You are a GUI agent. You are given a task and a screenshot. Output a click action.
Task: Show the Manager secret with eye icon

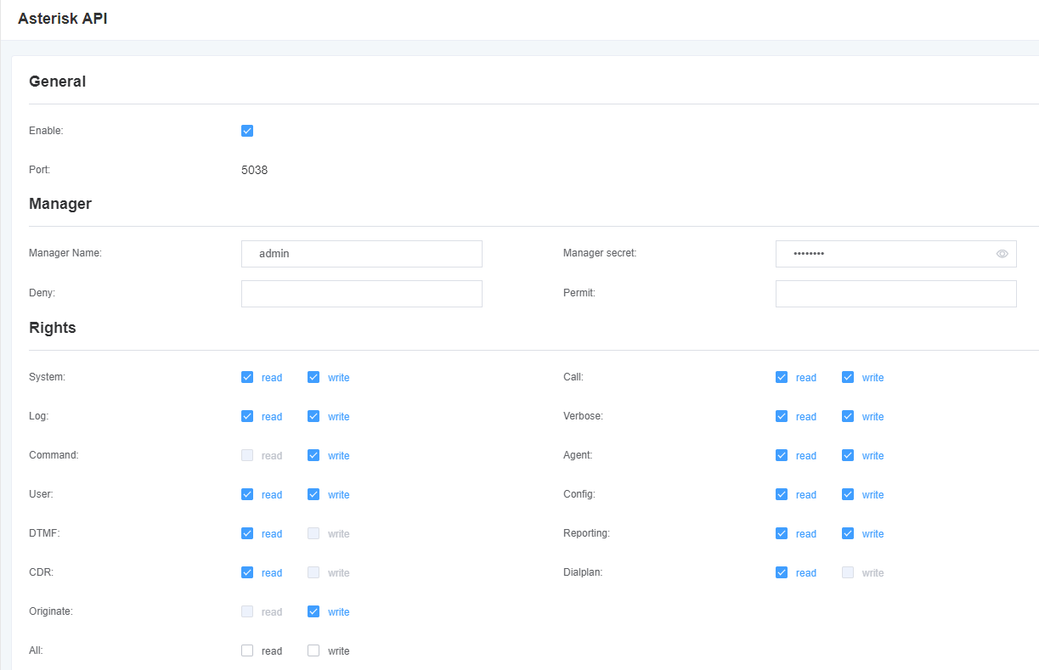pos(1002,254)
